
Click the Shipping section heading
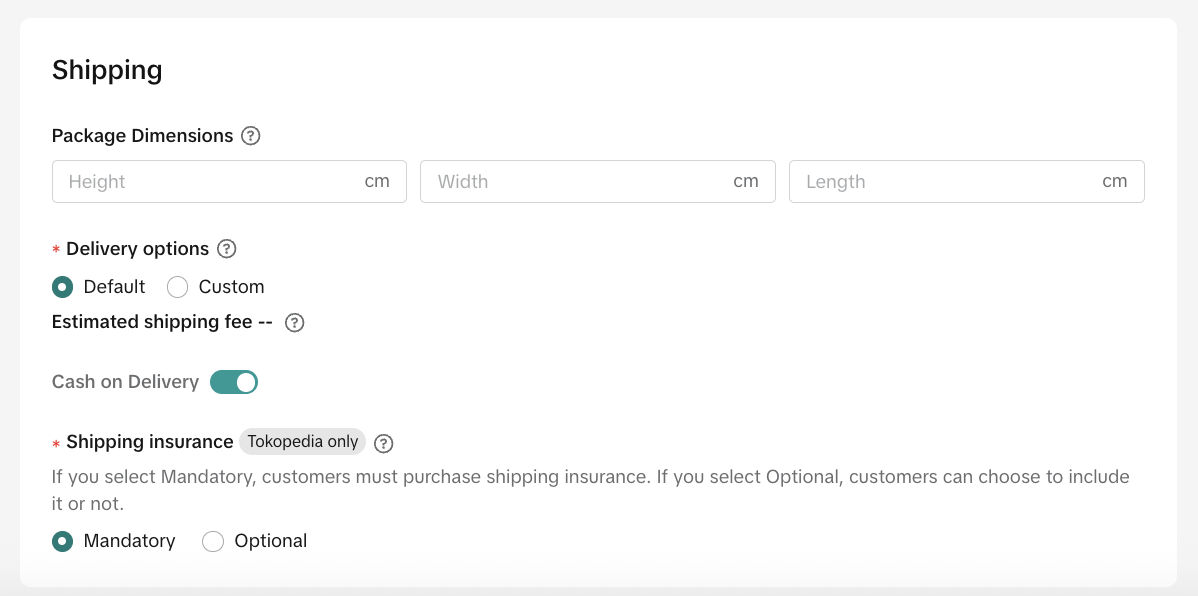tap(107, 70)
